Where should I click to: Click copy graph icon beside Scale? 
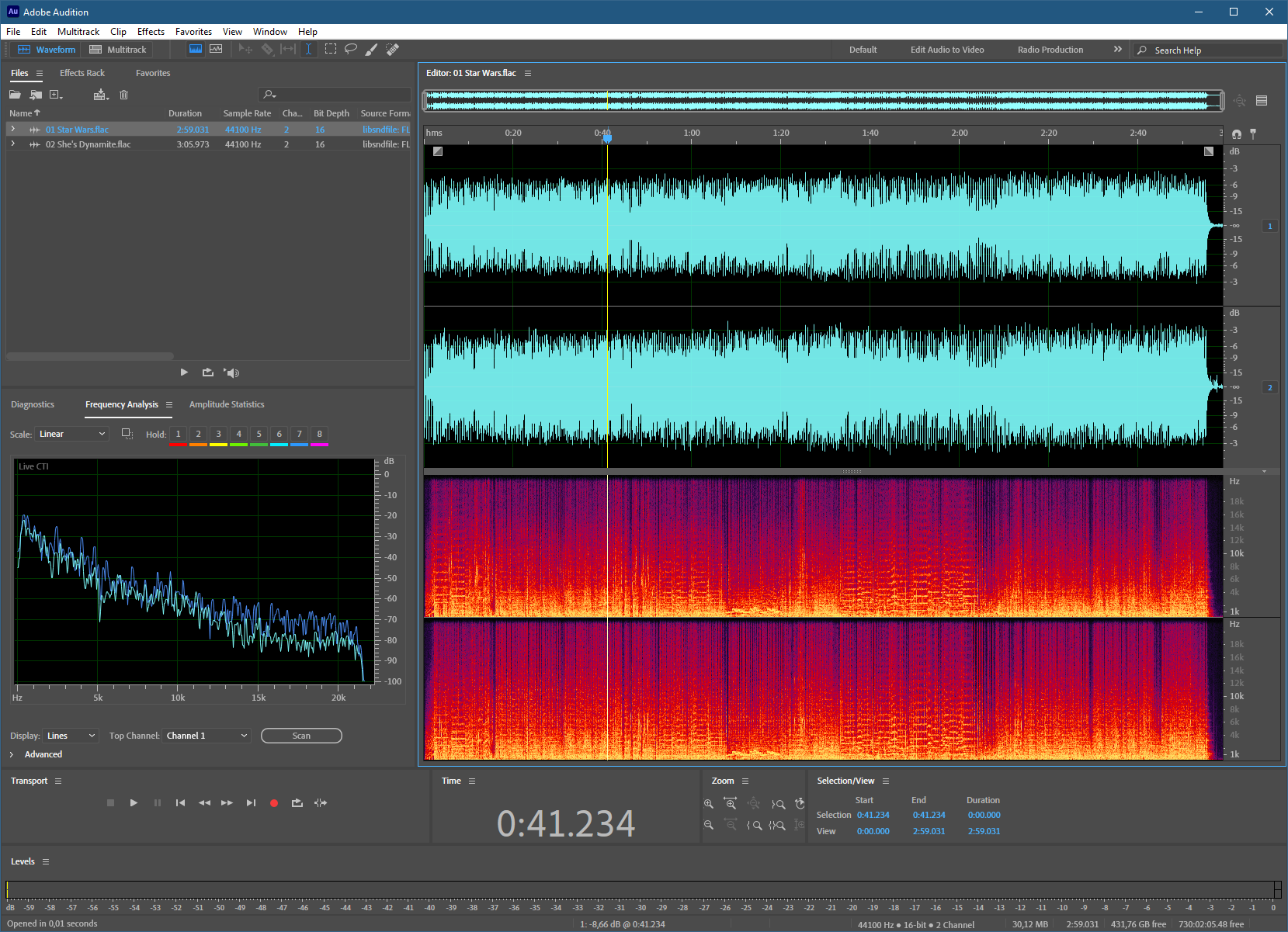[x=127, y=434]
